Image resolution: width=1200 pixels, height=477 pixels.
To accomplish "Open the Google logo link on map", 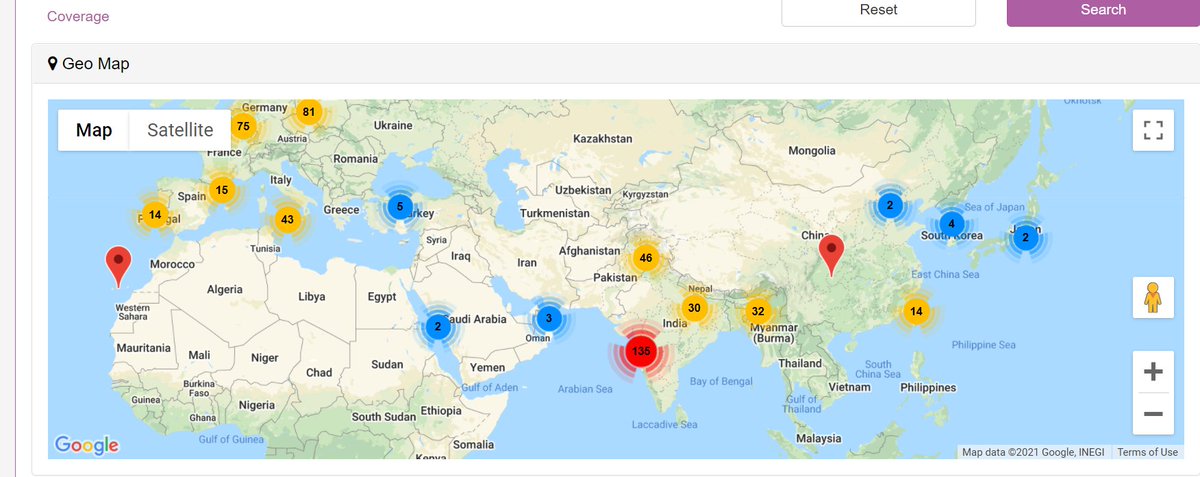I will 87,445.
